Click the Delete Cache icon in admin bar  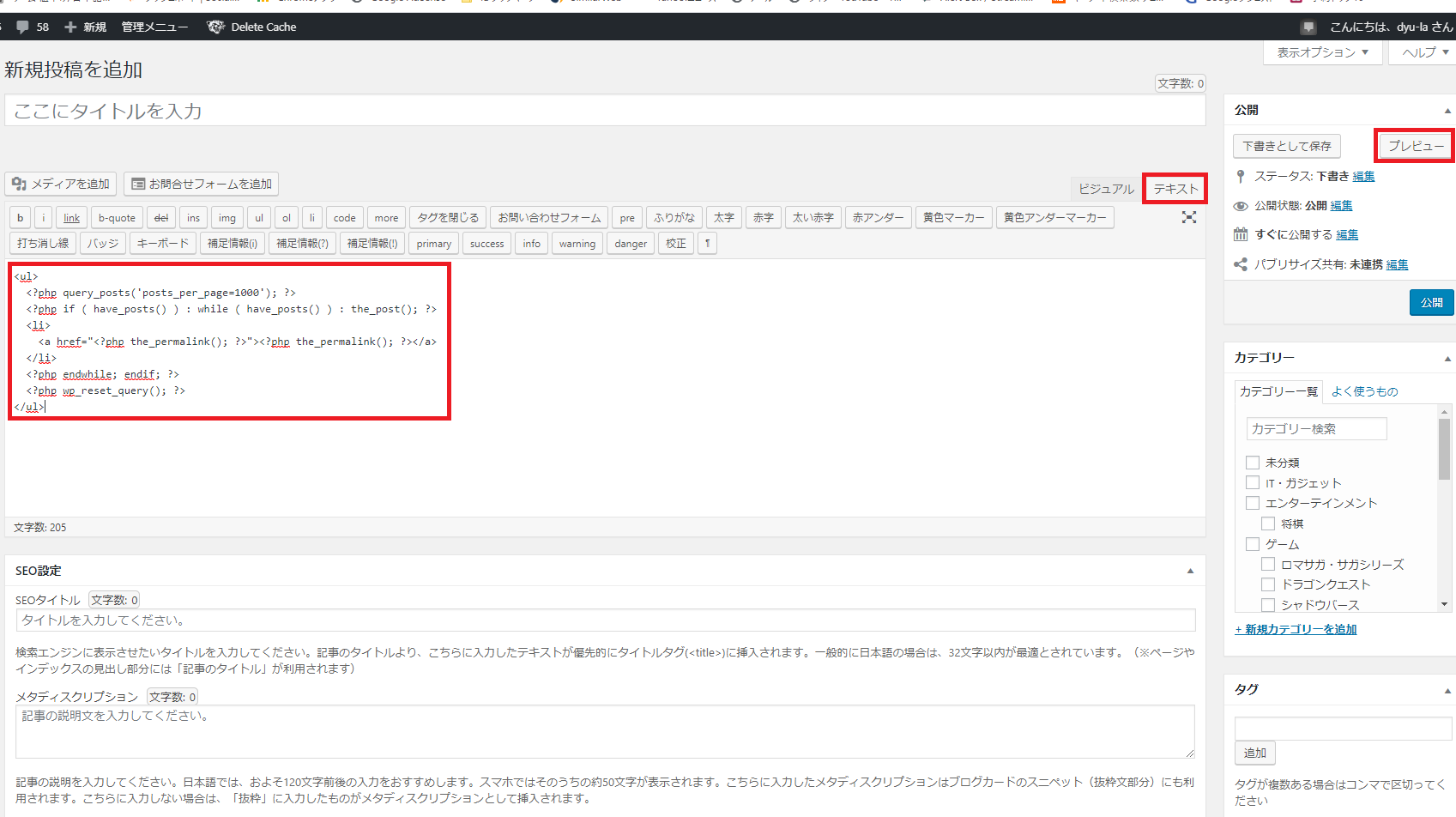[216, 27]
